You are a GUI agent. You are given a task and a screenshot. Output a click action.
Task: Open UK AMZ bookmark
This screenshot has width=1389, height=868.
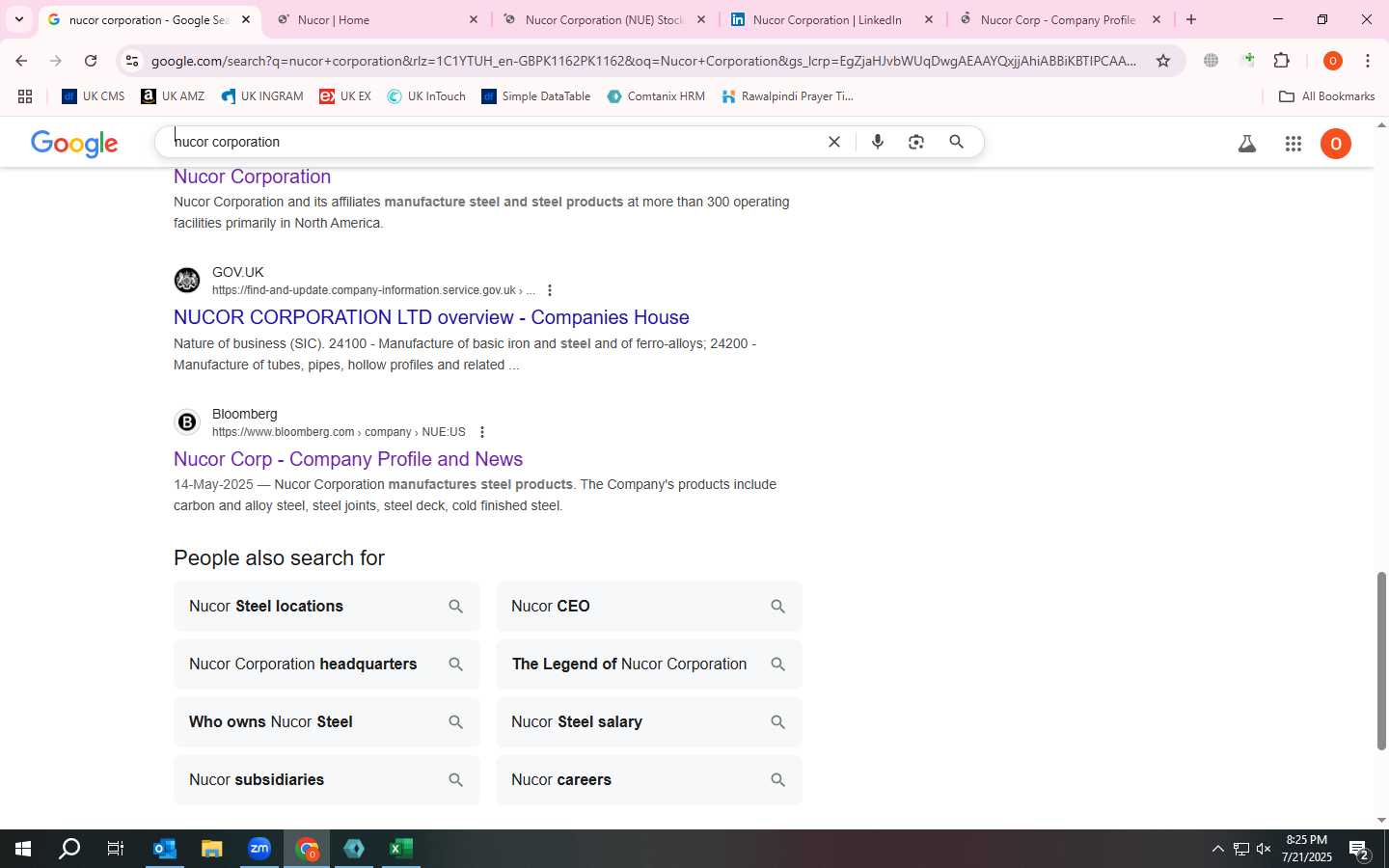(x=173, y=96)
